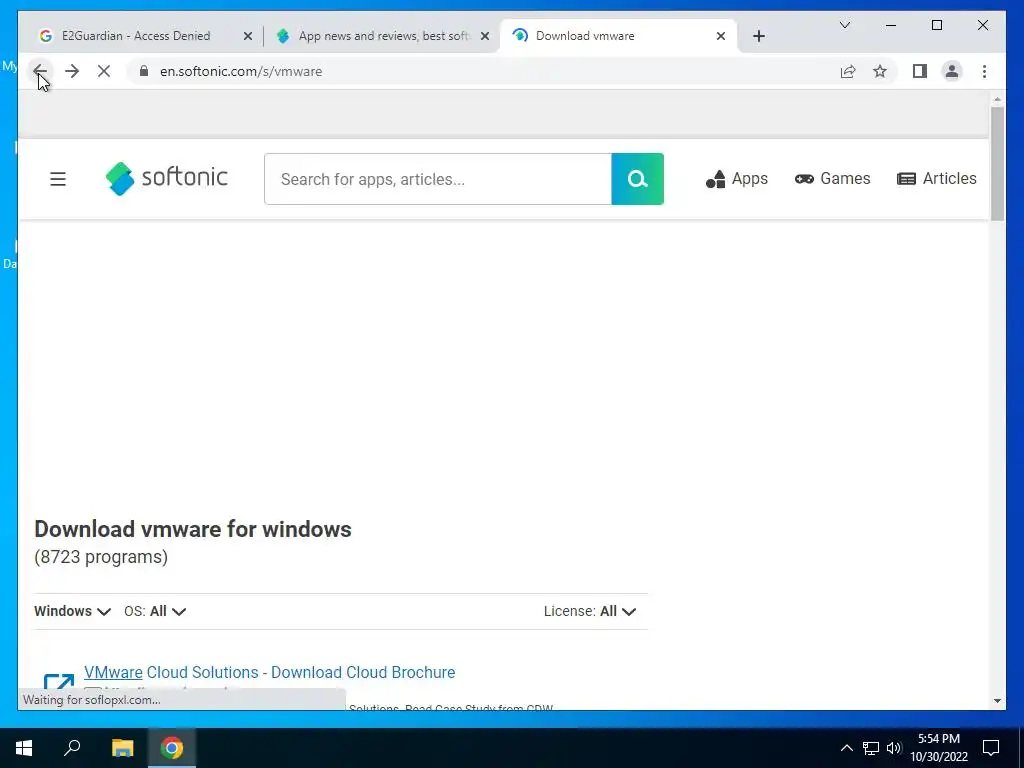Go back using browser back arrow
Viewport: 1024px width, 768px height.
(x=40, y=71)
